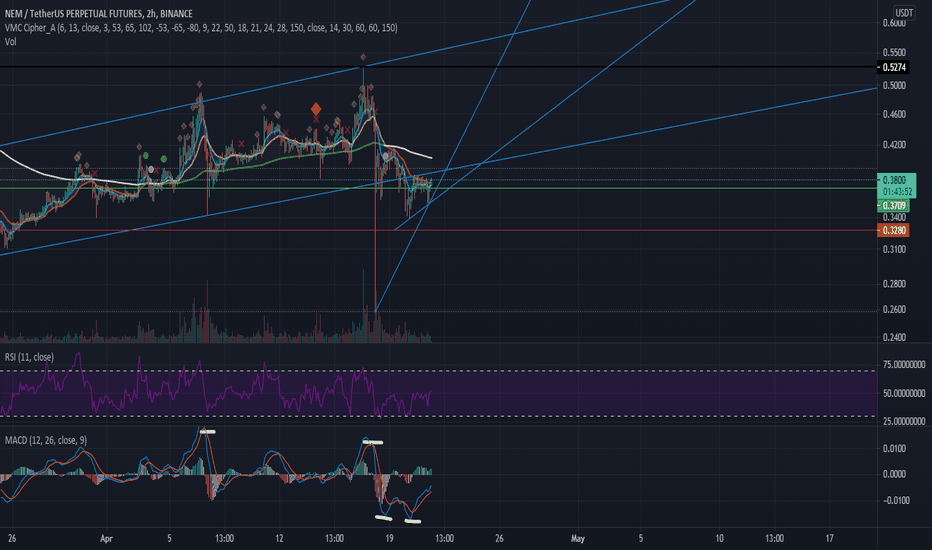Viewport: 932px width, 550px height.
Task: Click the 0.4600 price axis tick
Action: 894,114
